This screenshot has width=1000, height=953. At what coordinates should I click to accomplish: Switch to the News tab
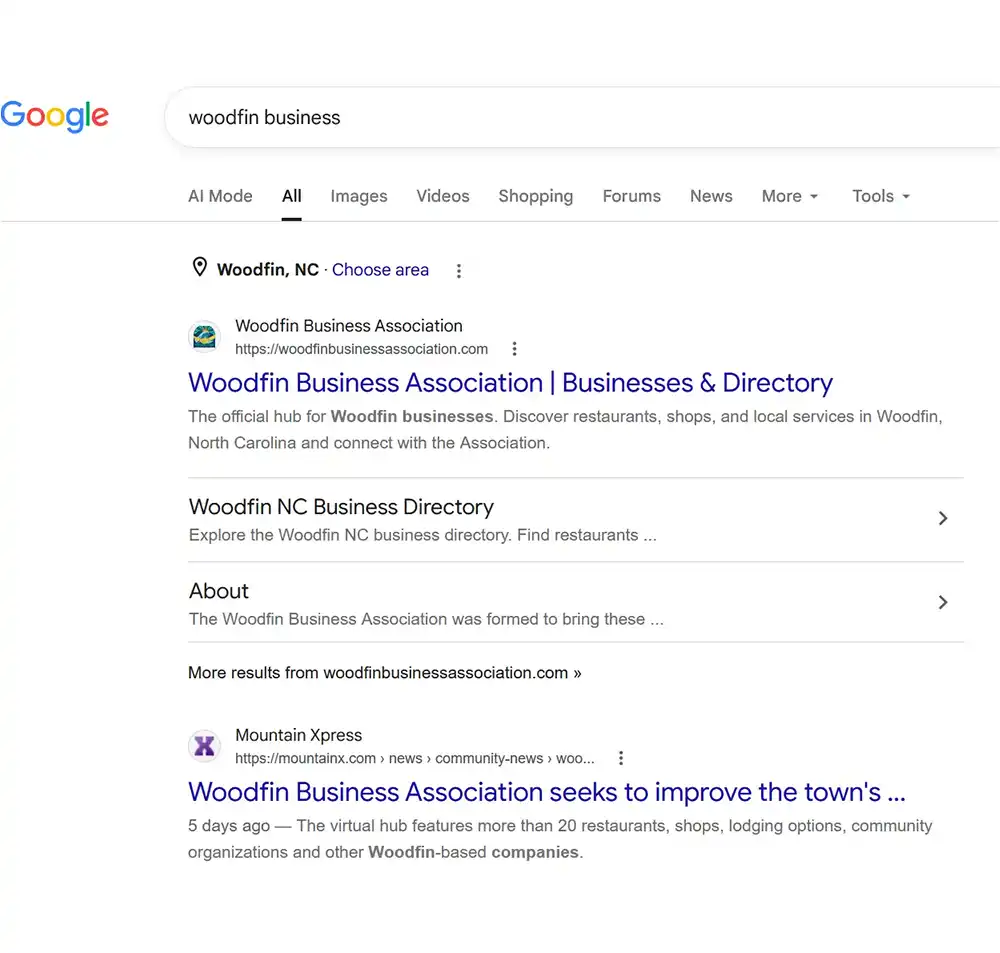[x=711, y=196]
